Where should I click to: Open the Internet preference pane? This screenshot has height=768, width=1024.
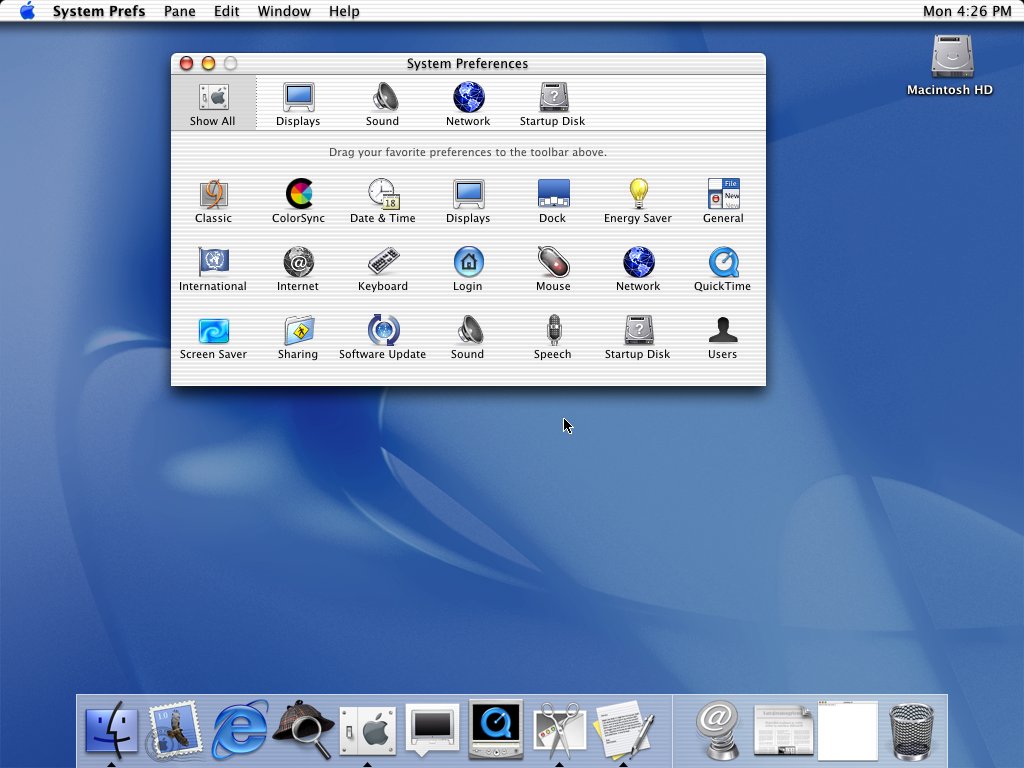click(x=298, y=269)
